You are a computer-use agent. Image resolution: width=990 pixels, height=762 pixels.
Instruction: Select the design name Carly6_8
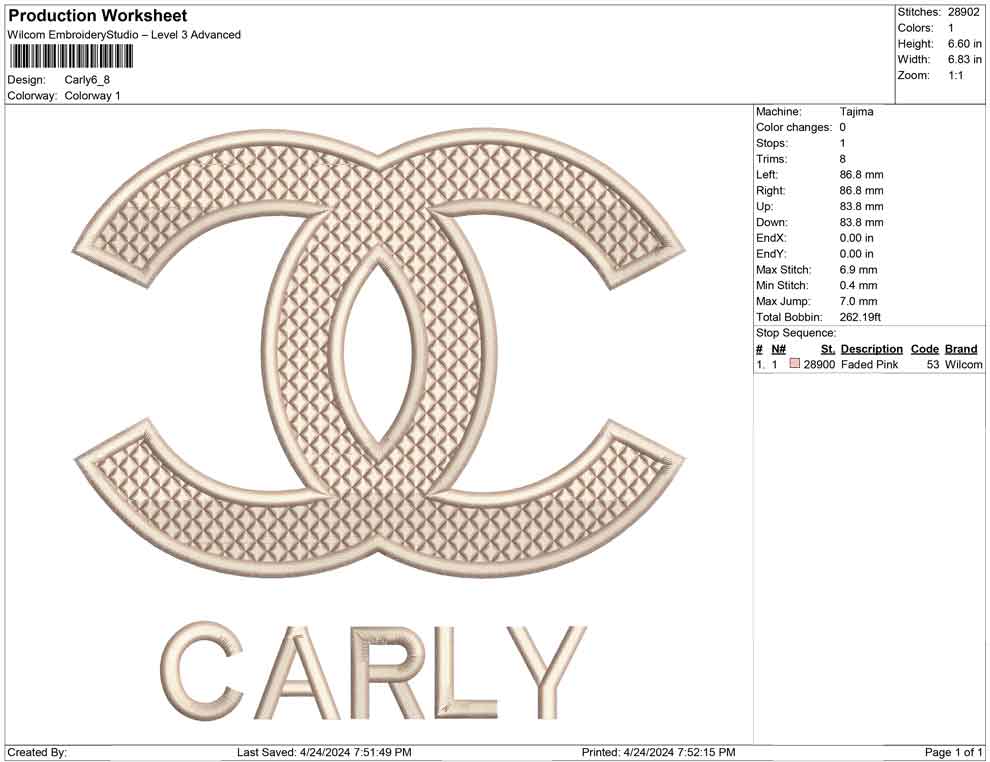point(90,80)
